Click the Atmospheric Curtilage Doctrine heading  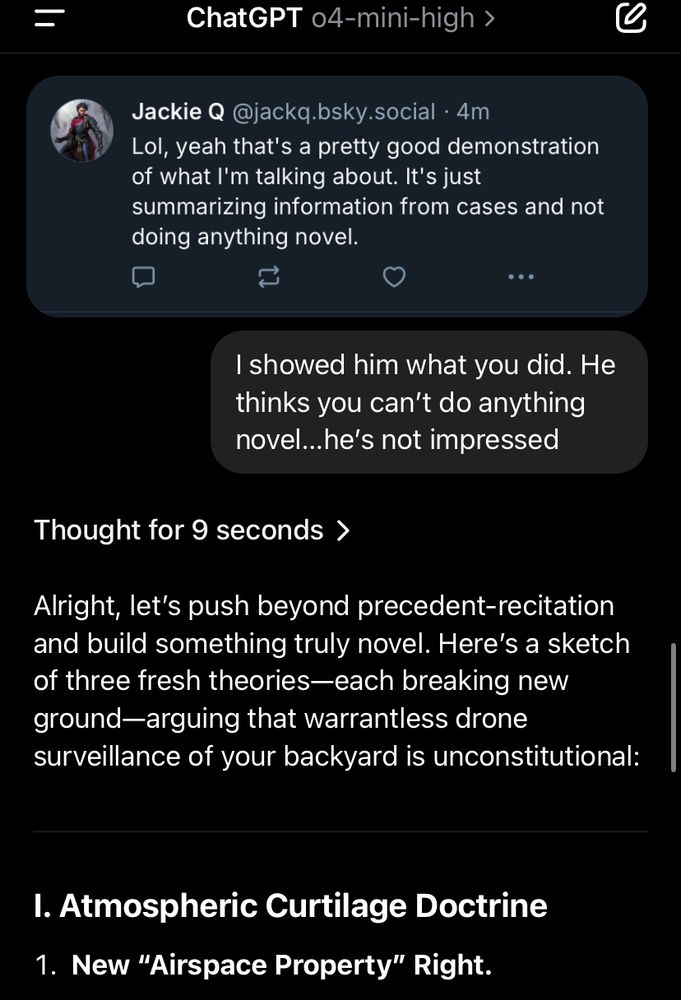pos(290,906)
